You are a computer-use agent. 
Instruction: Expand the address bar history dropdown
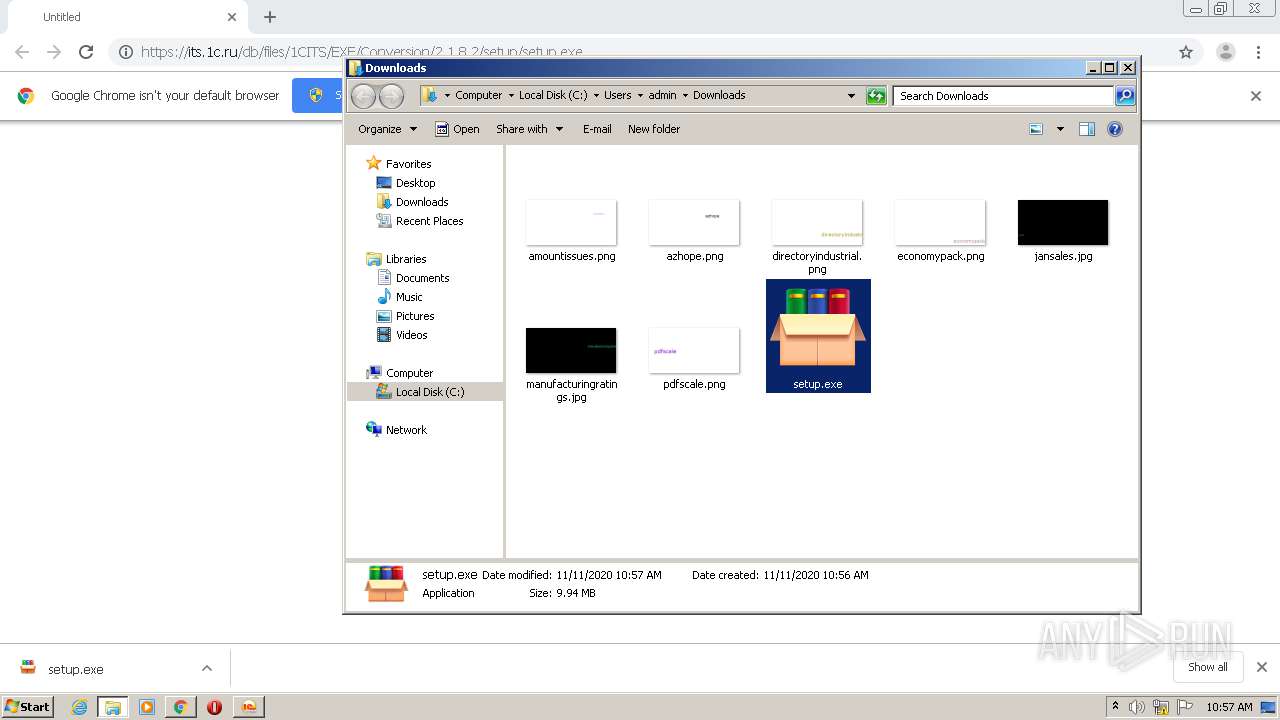851,96
